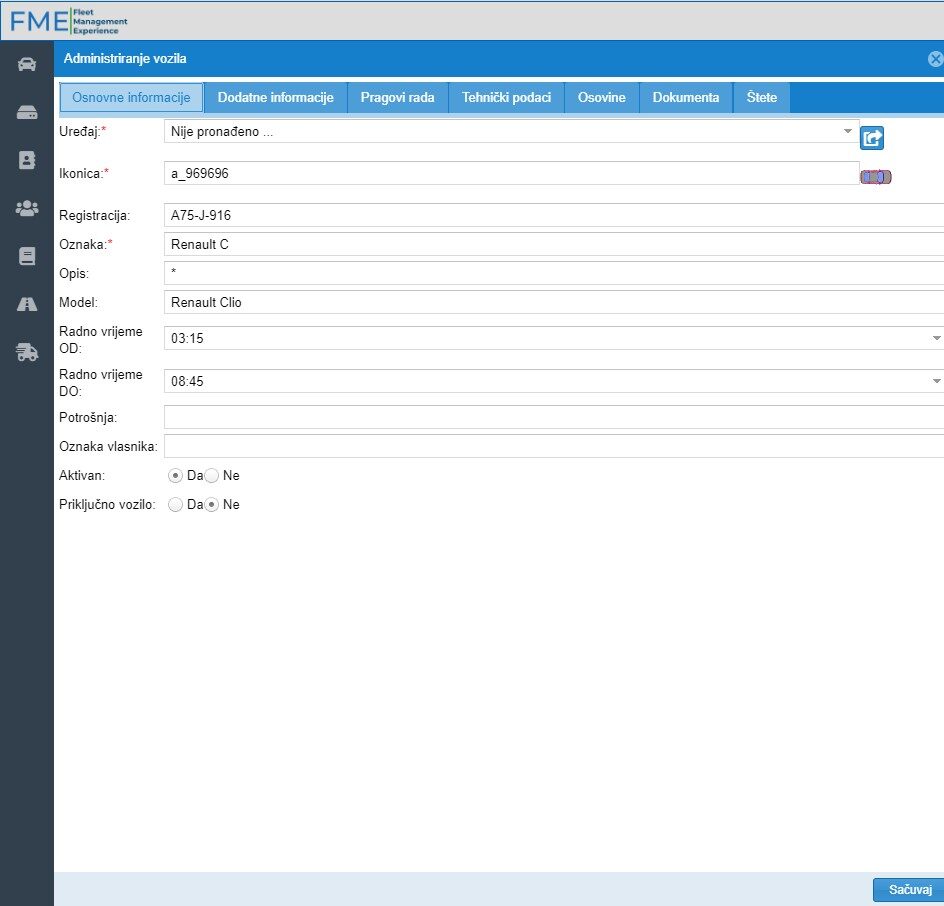Click the Potrošnja label
Image resolution: width=944 pixels, height=906 pixels.
tap(88, 417)
